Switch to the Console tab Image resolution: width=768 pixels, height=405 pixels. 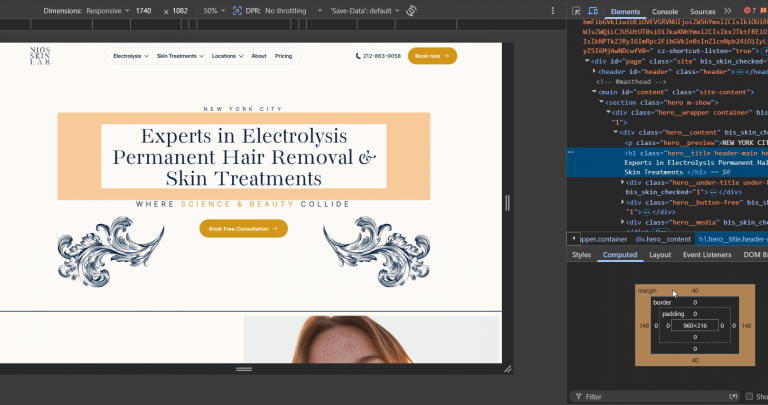click(x=665, y=11)
